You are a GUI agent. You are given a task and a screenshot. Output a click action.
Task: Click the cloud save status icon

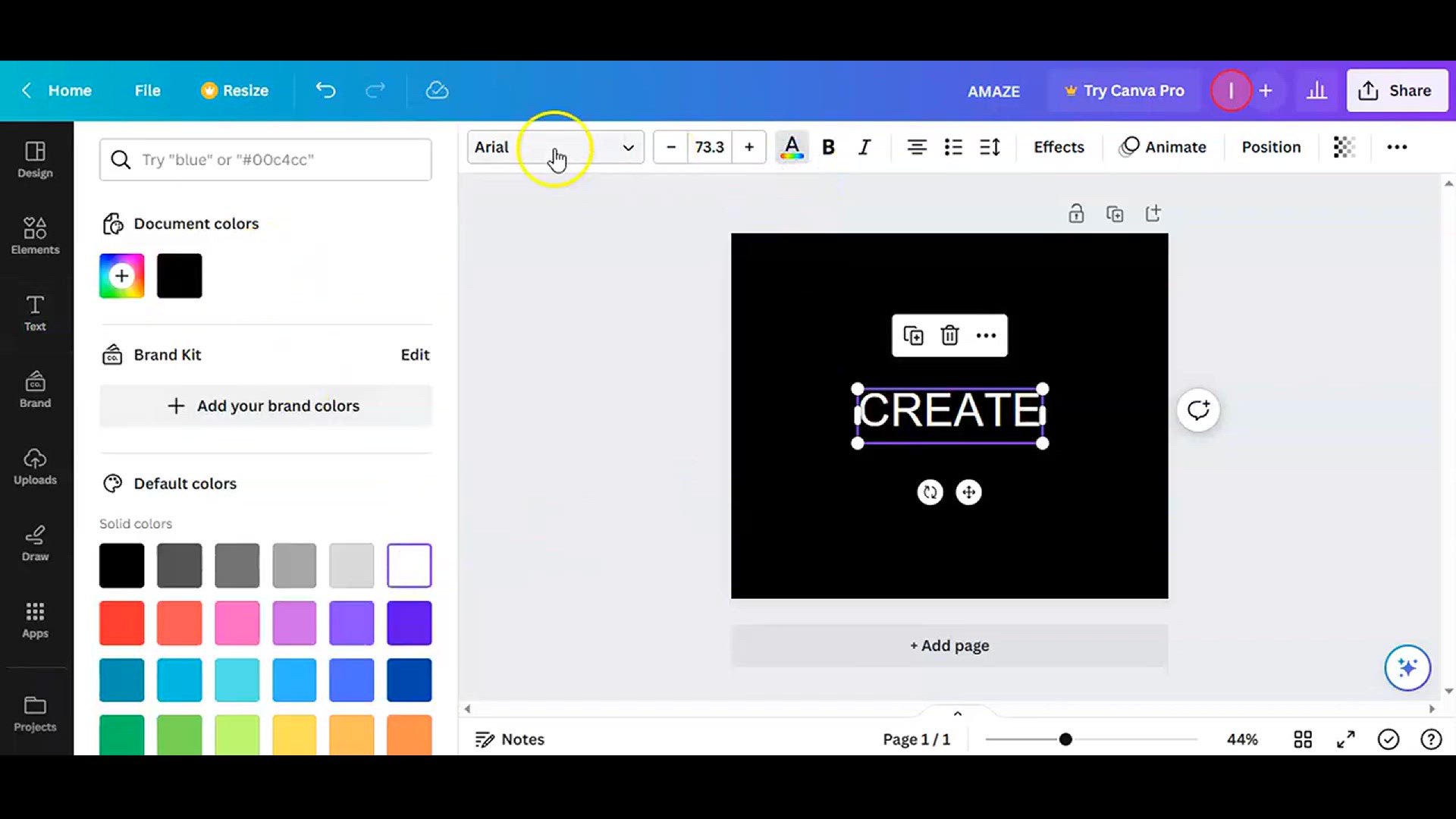pos(437,90)
